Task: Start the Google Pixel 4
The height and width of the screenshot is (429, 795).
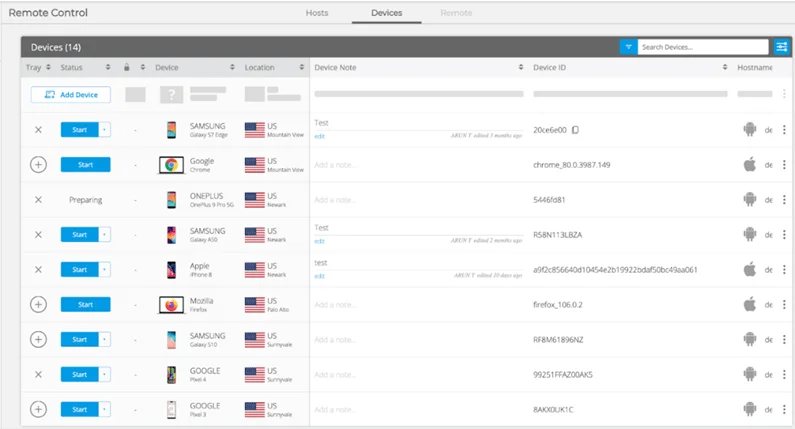Action: (80, 374)
